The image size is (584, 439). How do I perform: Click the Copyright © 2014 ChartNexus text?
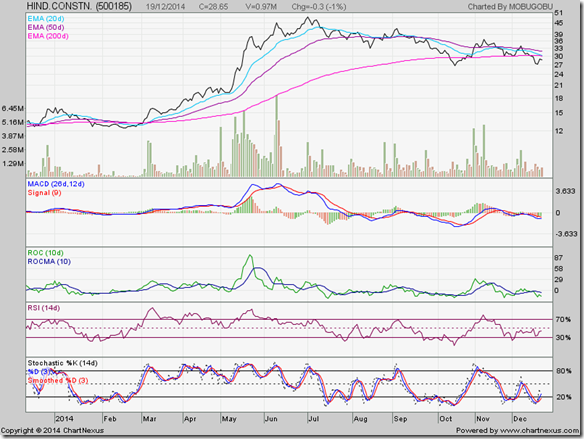point(52,430)
